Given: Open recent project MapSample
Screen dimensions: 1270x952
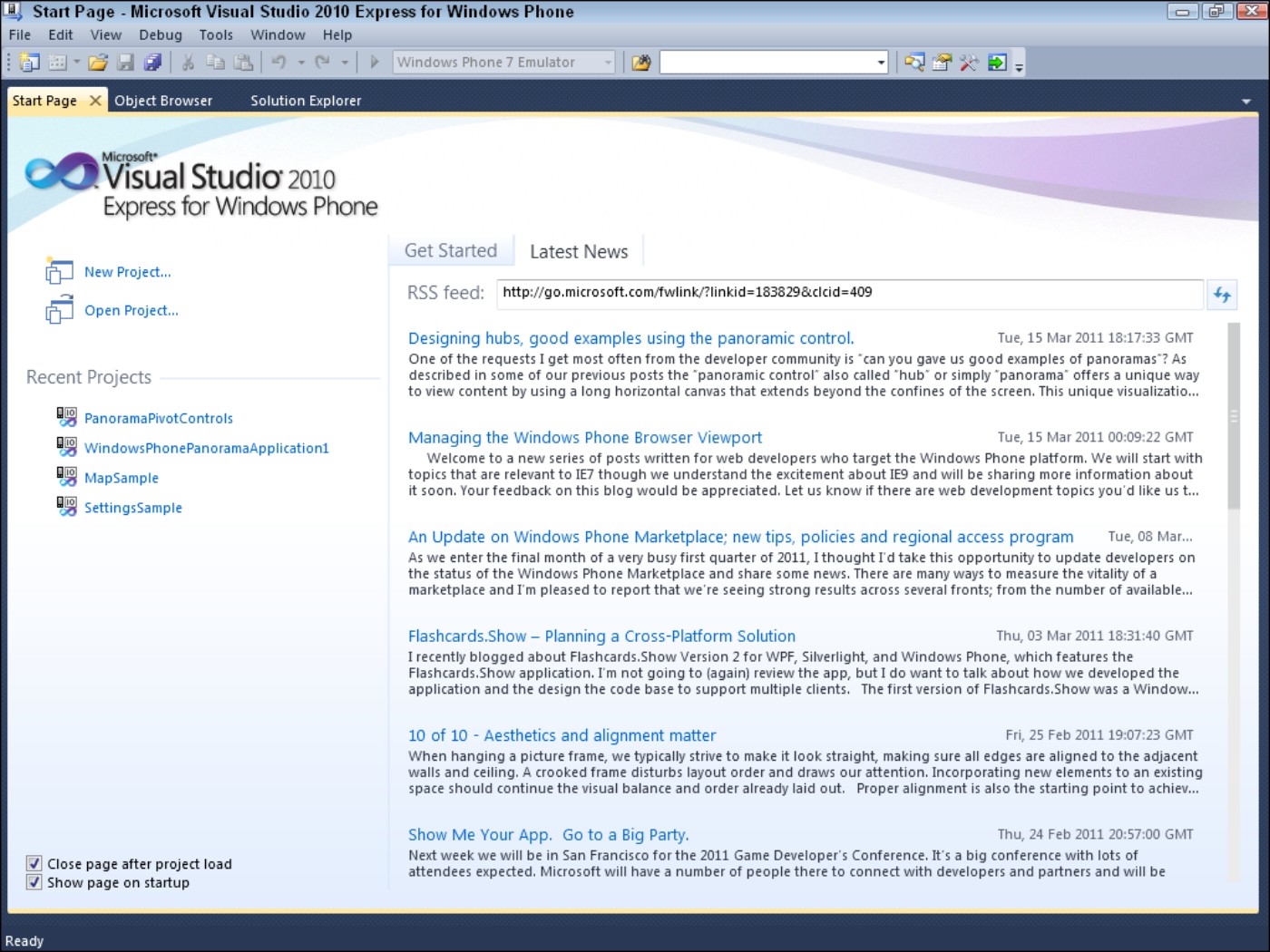Looking at the screenshot, I should point(122,478).
